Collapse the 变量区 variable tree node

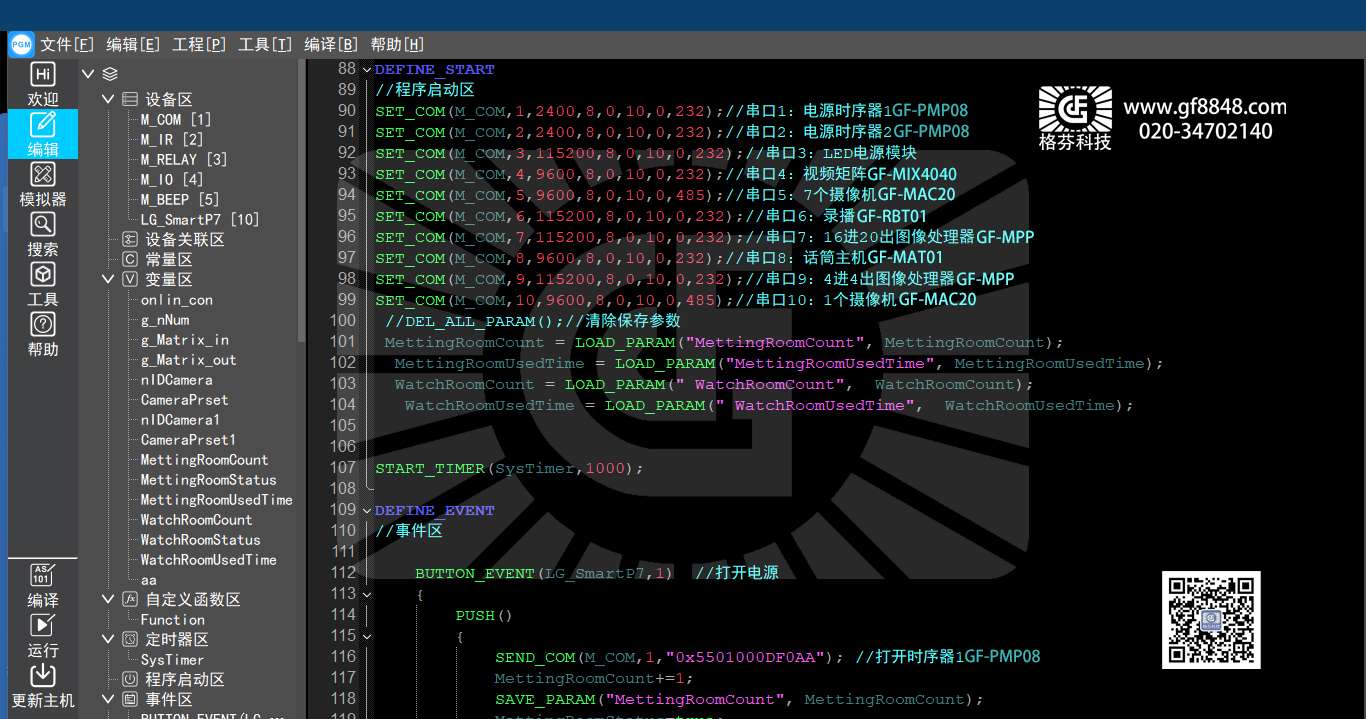click(109, 280)
